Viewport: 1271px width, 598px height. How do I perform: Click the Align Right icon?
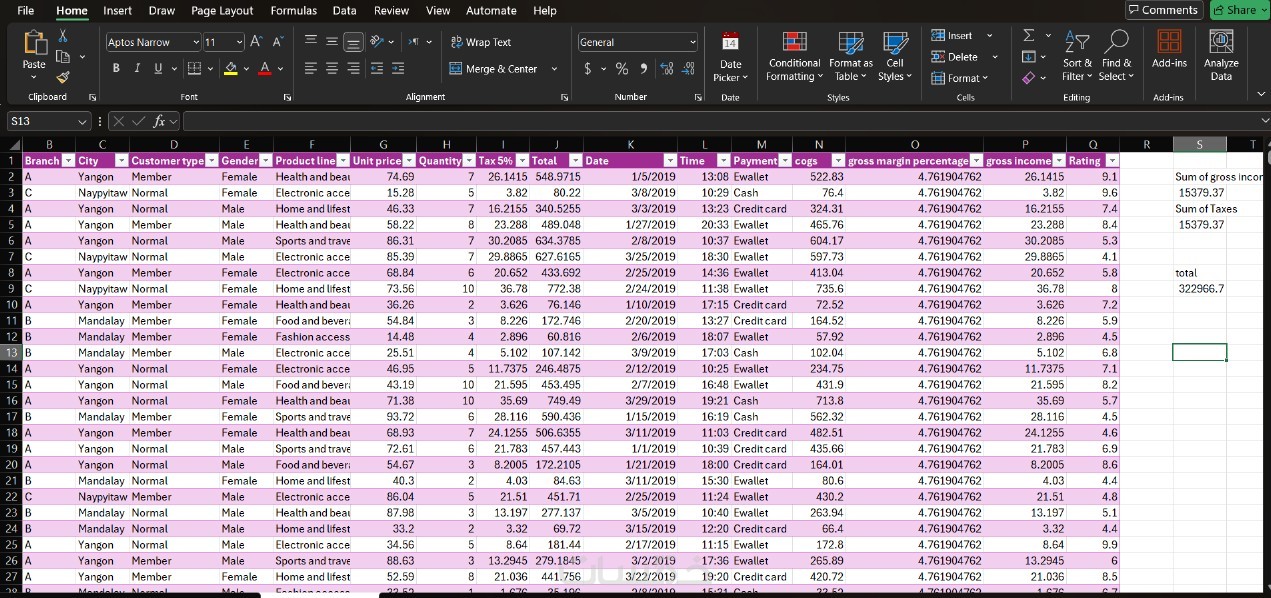(x=353, y=68)
